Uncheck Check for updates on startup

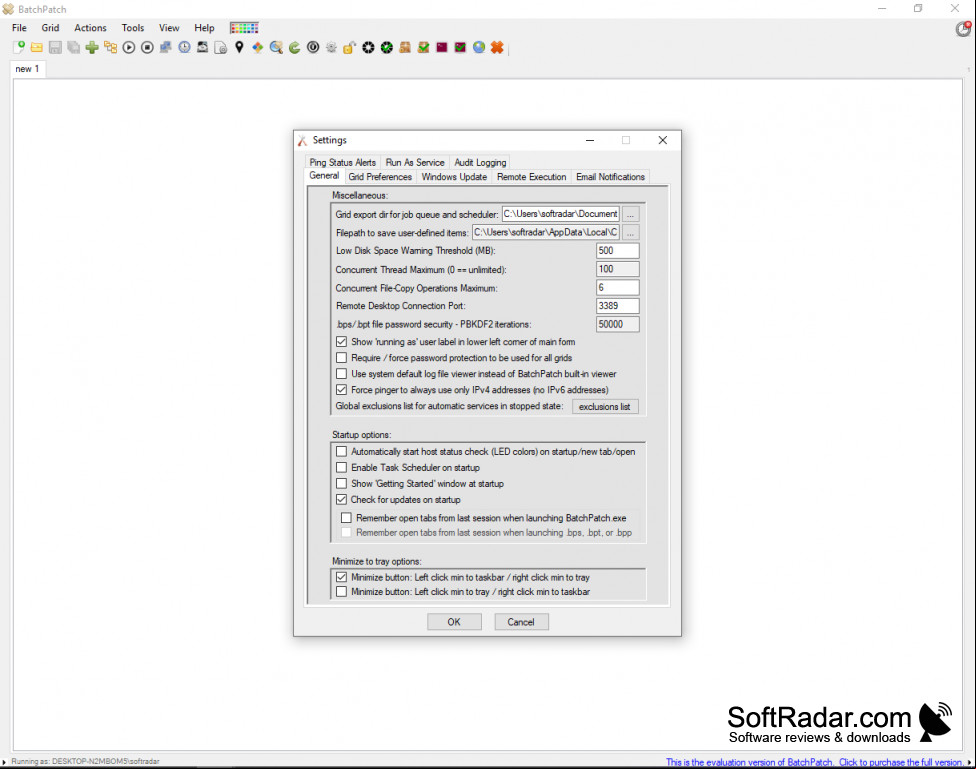point(341,499)
